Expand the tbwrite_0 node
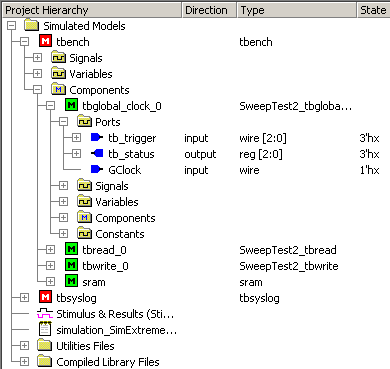390x369 pixels. 50,265
